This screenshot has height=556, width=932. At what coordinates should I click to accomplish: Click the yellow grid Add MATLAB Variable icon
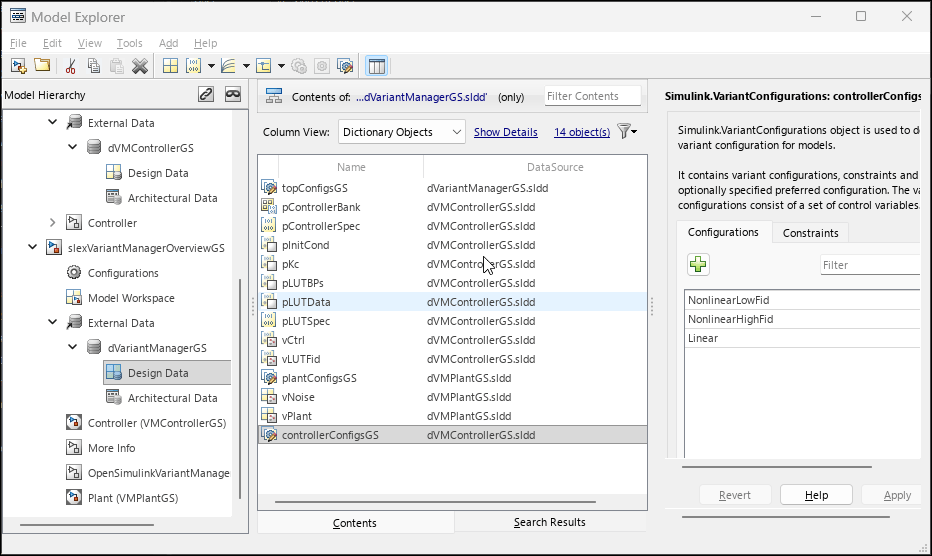(171, 66)
